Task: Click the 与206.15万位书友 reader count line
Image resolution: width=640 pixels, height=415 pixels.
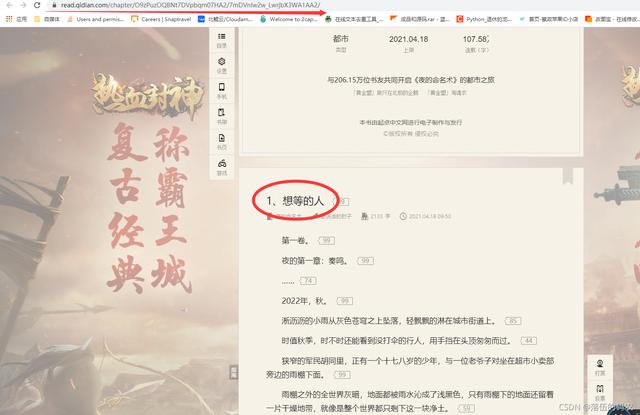Action: (411, 80)
